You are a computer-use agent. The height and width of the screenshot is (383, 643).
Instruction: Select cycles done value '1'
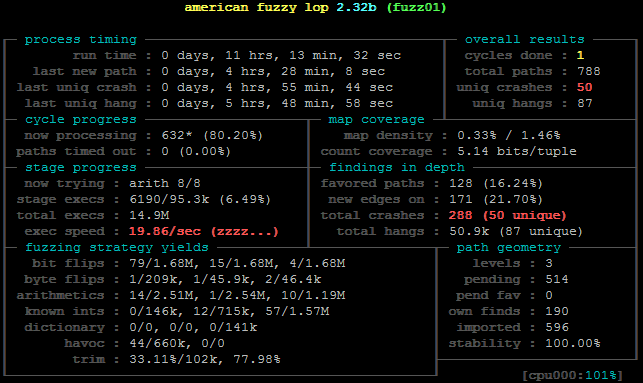pos(580,55)
